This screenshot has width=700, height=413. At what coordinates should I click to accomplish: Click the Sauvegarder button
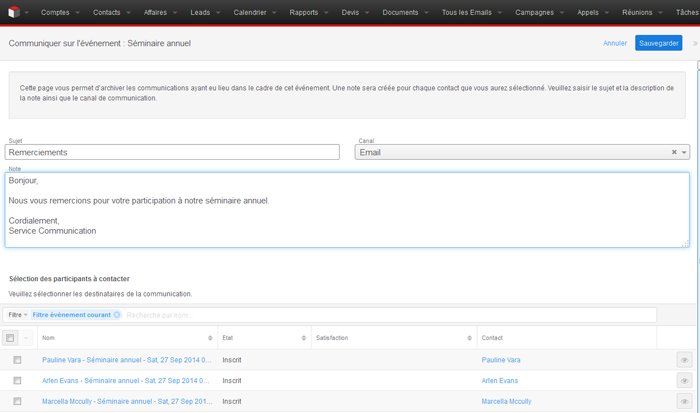tap(658, 43)
